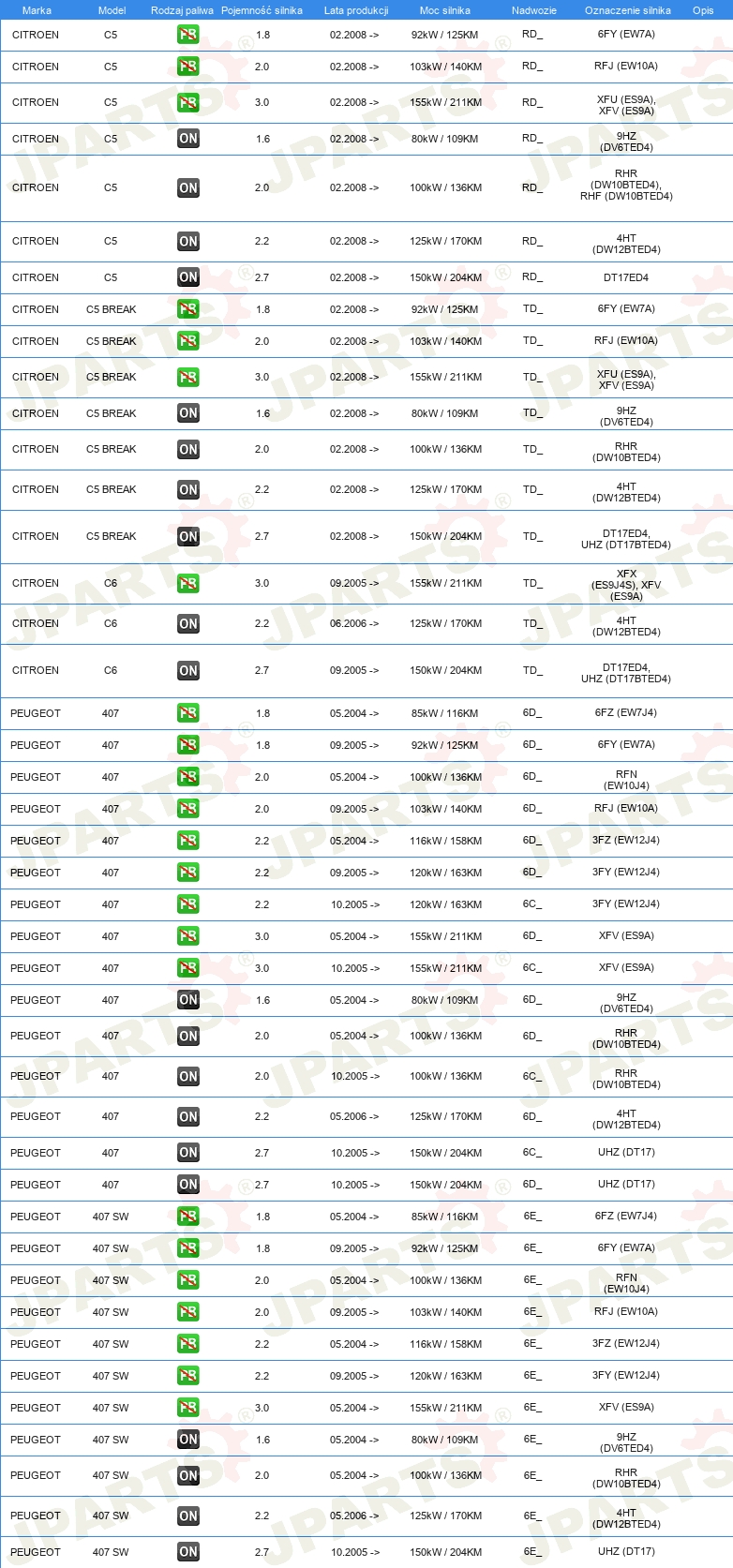733x1568 pixels.
Task: Click the 'Rodzaj paliwa' column header
Action: tap(182, 10)
